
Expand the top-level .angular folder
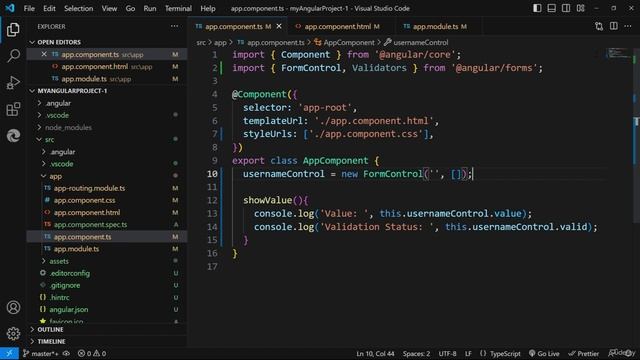click(x=58, y=103)
